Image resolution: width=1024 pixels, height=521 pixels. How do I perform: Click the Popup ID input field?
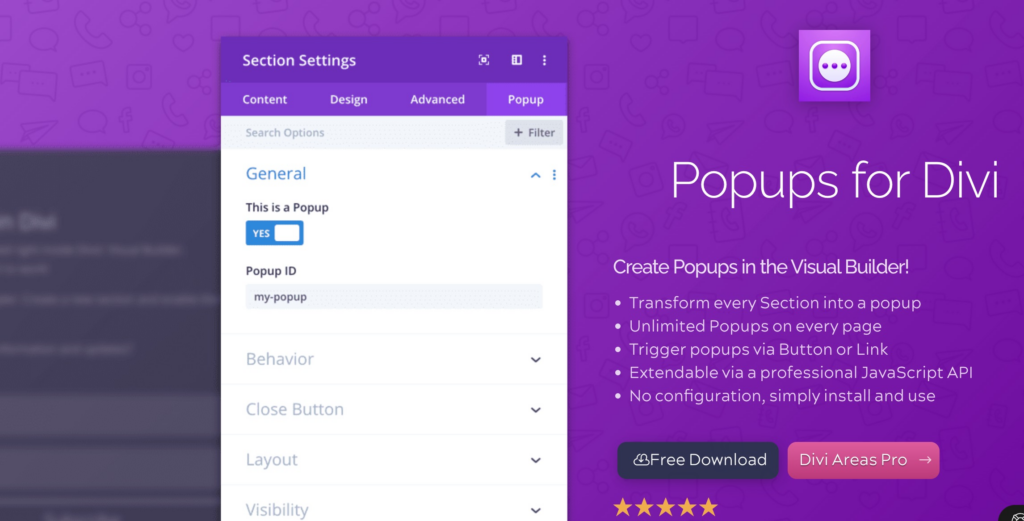pos(394,296)
